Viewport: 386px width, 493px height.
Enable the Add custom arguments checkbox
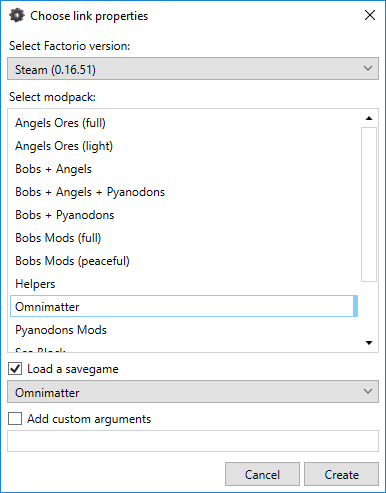(x=15, y=418)
